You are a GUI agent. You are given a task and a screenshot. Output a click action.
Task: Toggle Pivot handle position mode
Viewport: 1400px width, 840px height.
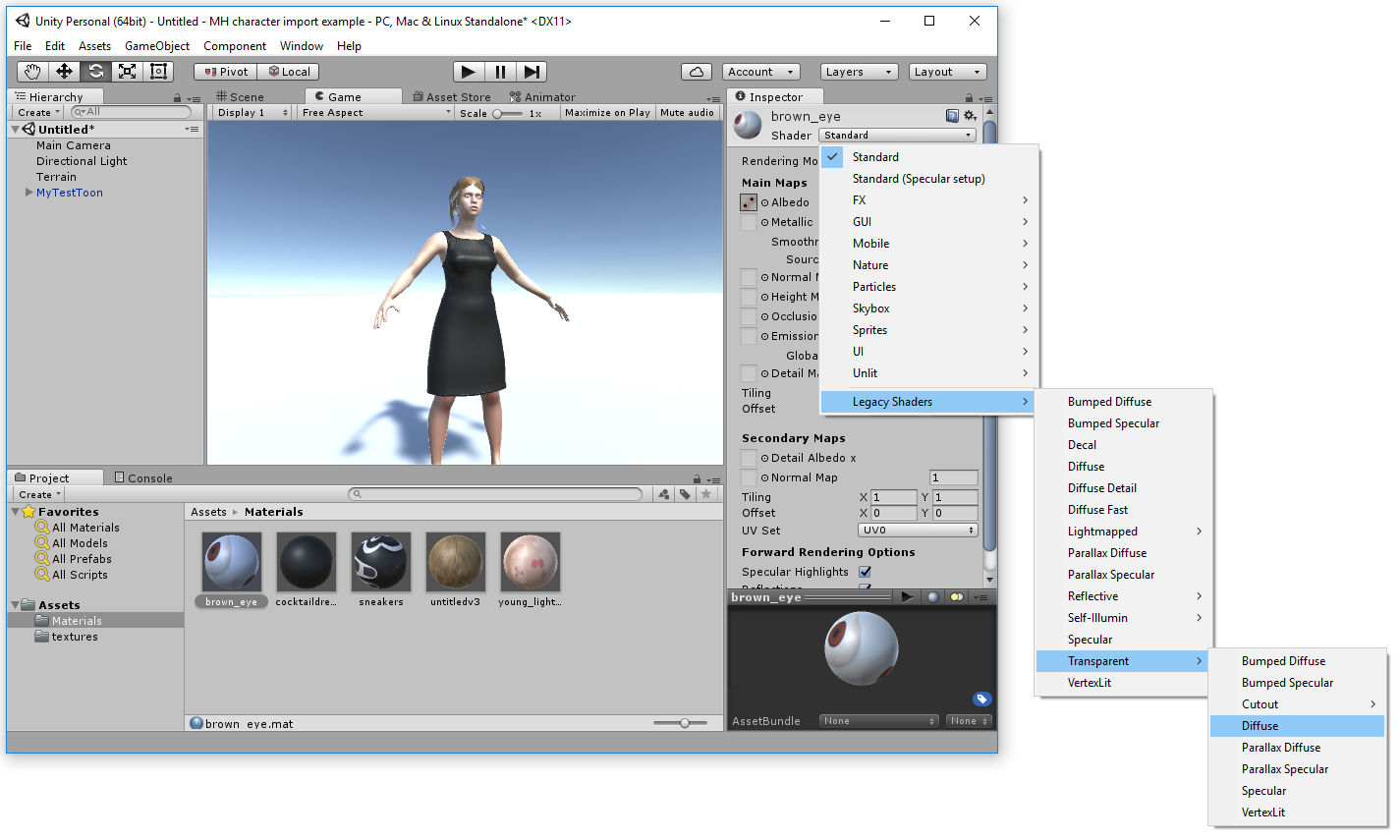[226, 72]
